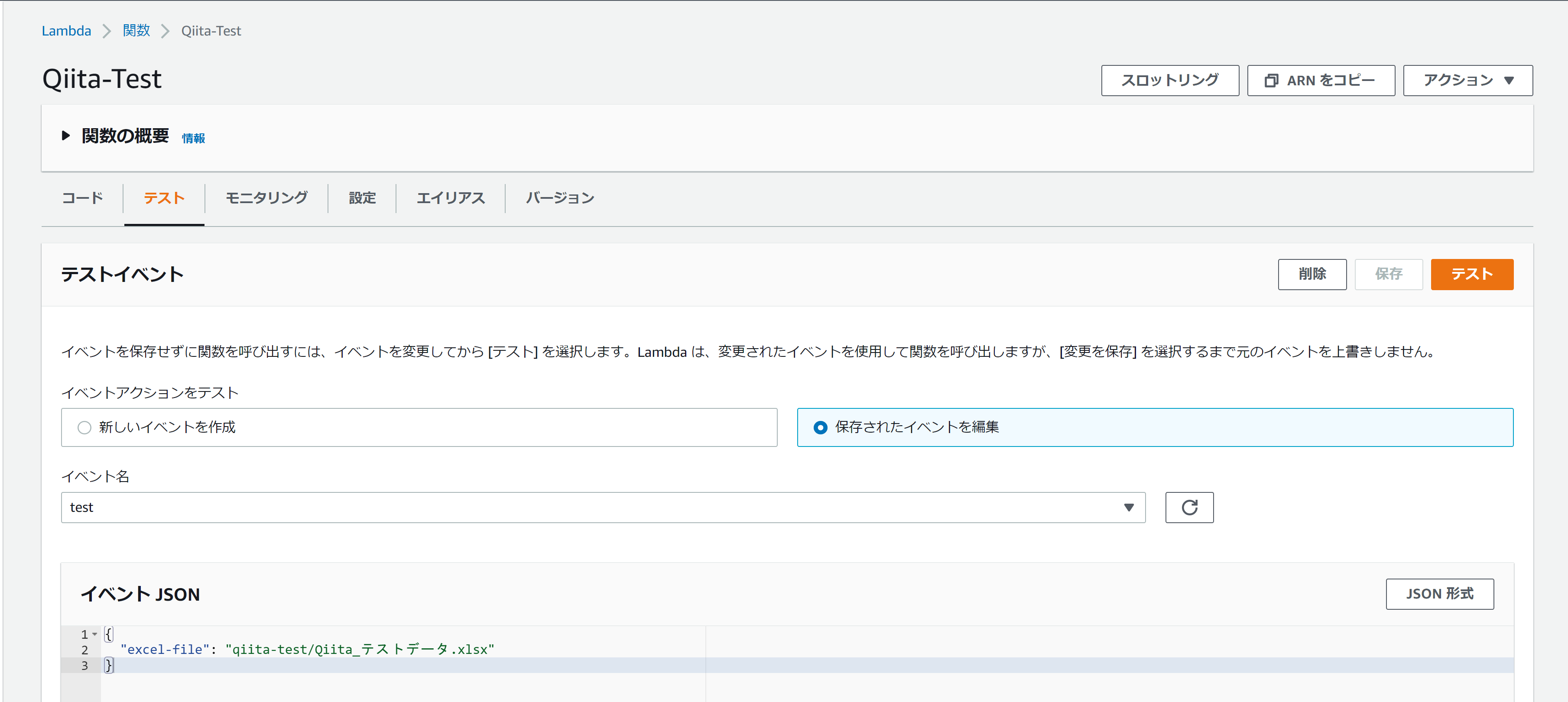The width and height of the screenshot is (1568, 702).
Task: Select 新しいイベントを作成 option
Action: coord(84,427)
